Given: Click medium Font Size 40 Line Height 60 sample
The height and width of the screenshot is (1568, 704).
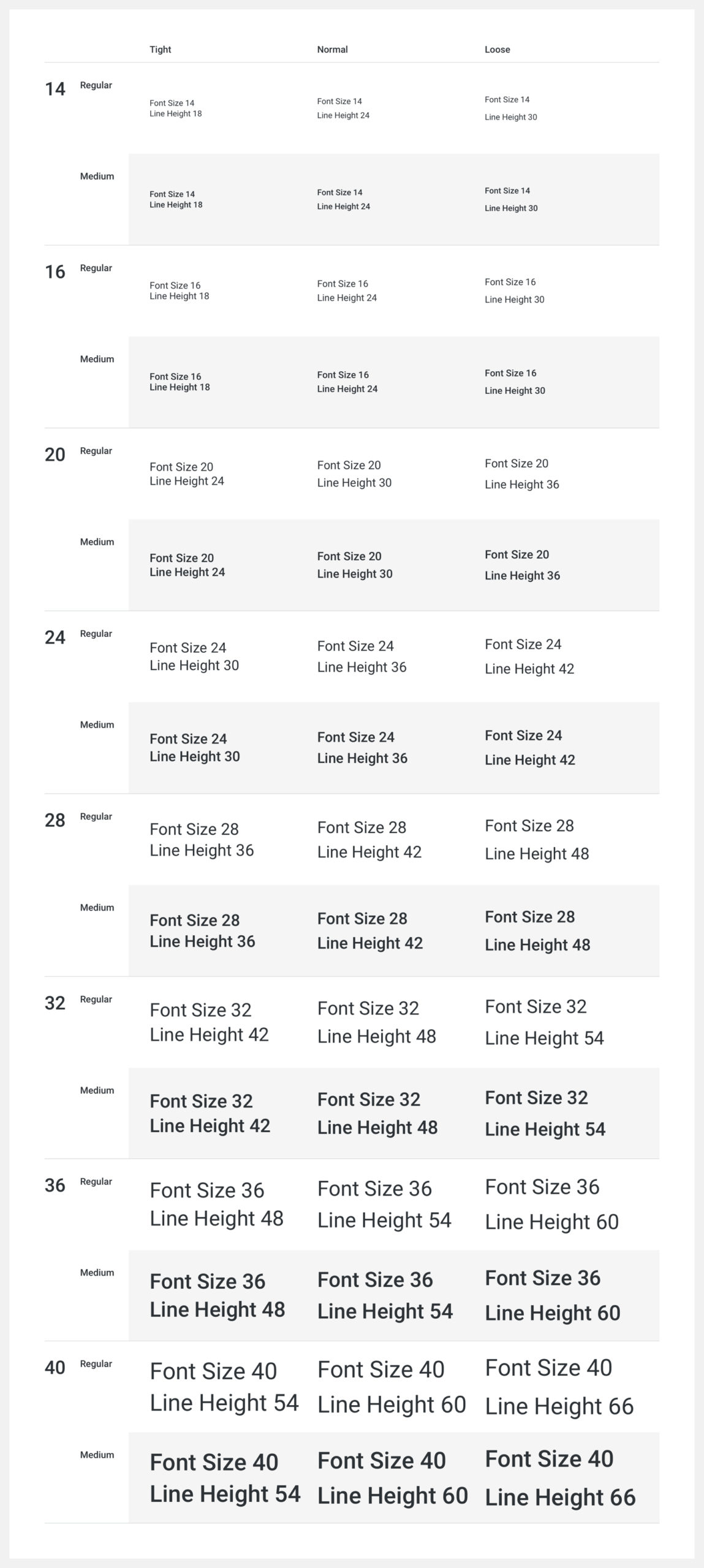Looking at the screenshot, I should coord(393,1478).
